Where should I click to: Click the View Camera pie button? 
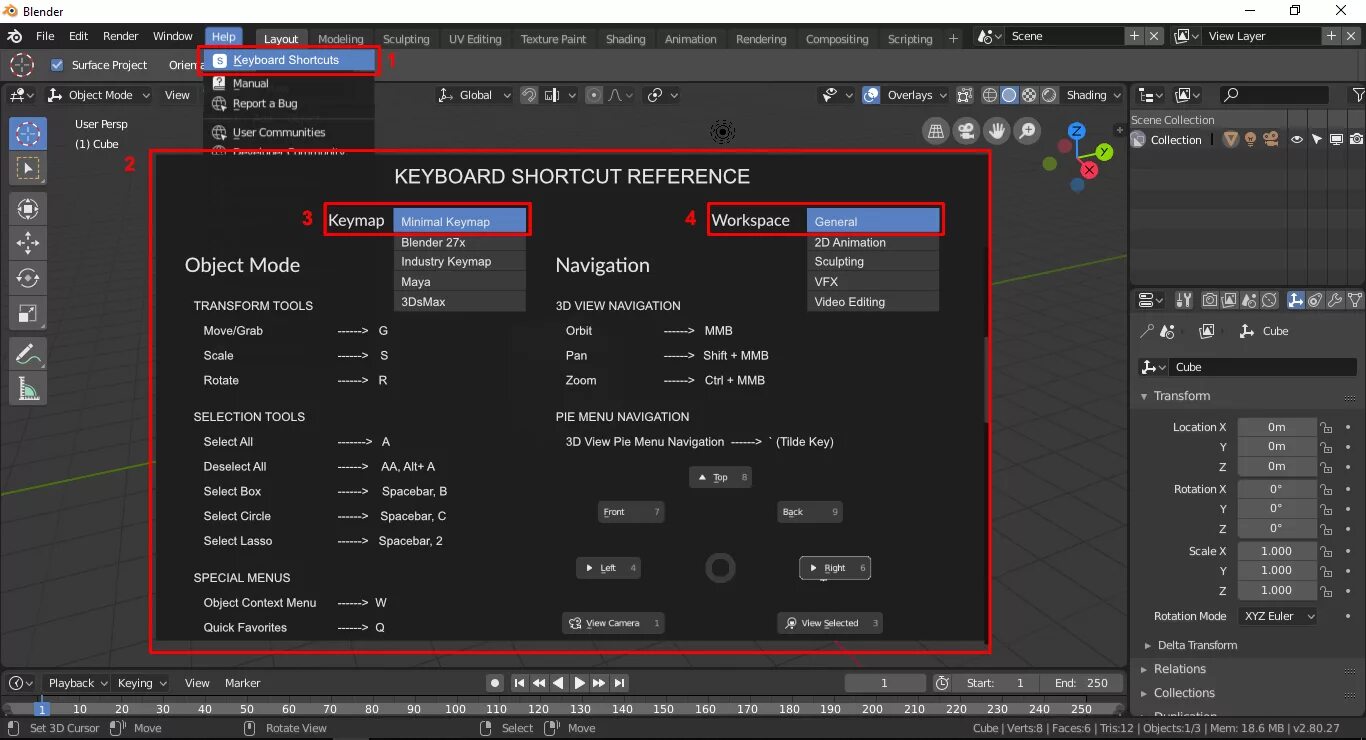pyautogui.click(x=614, y=623)
